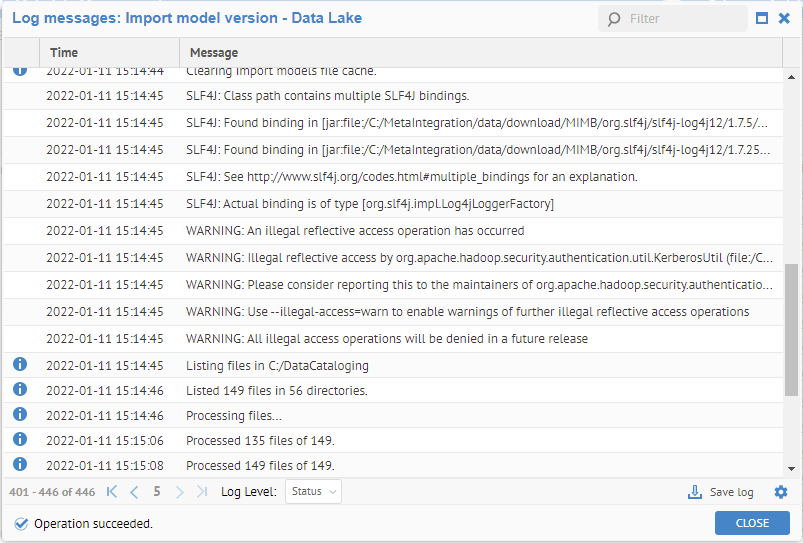Select the Processing files... log row

click(234, 415)
